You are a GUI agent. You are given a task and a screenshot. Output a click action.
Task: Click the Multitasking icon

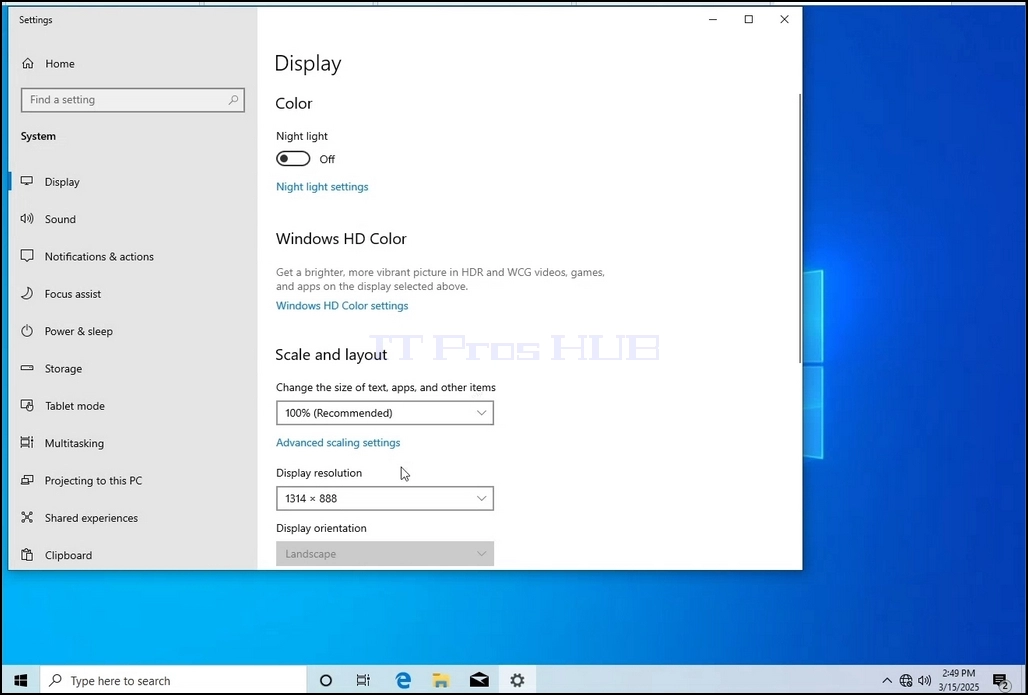pyautogui.click(x=27, y=443)
